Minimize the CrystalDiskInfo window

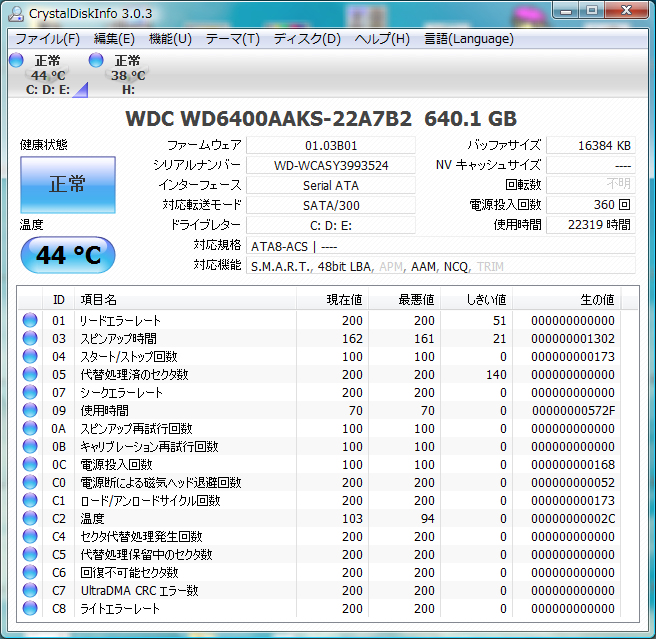point(566,10)
